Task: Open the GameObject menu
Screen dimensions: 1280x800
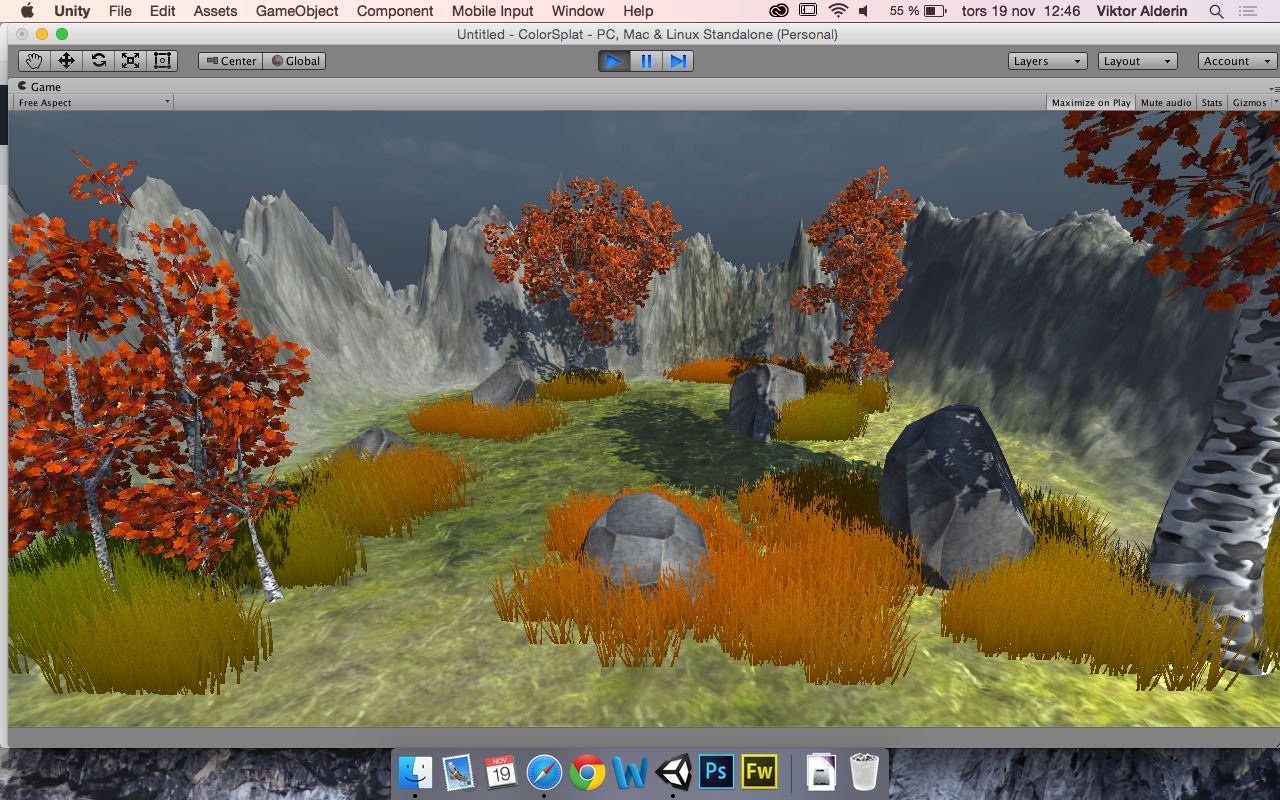Action: click(x=297, y=11)
